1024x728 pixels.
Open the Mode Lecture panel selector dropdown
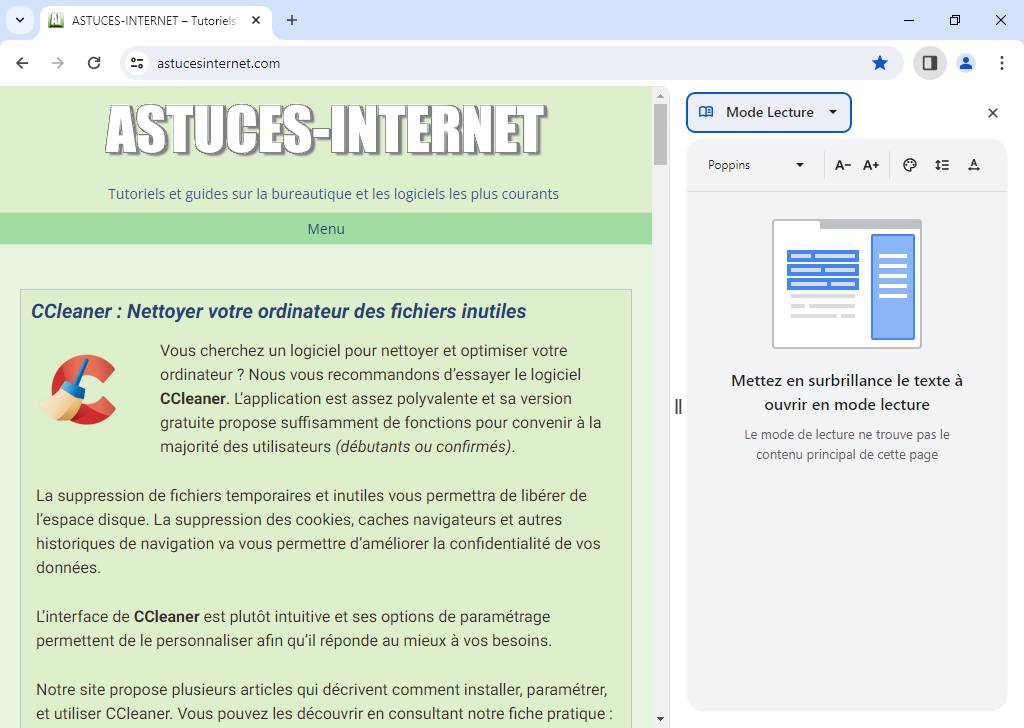click(x=833, y=112)
